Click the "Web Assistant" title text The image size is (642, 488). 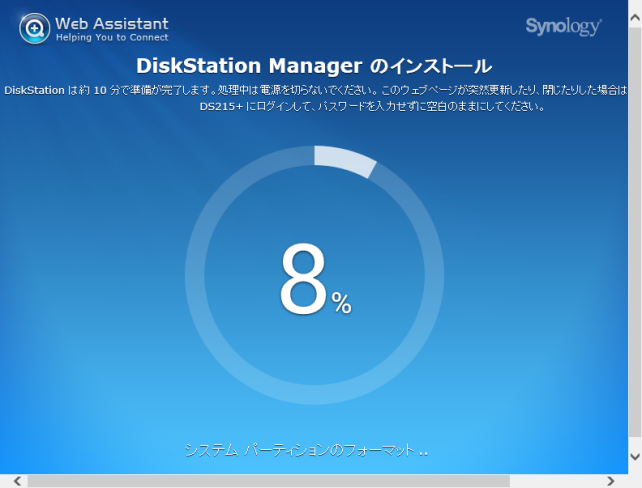[x=112, y=23]
